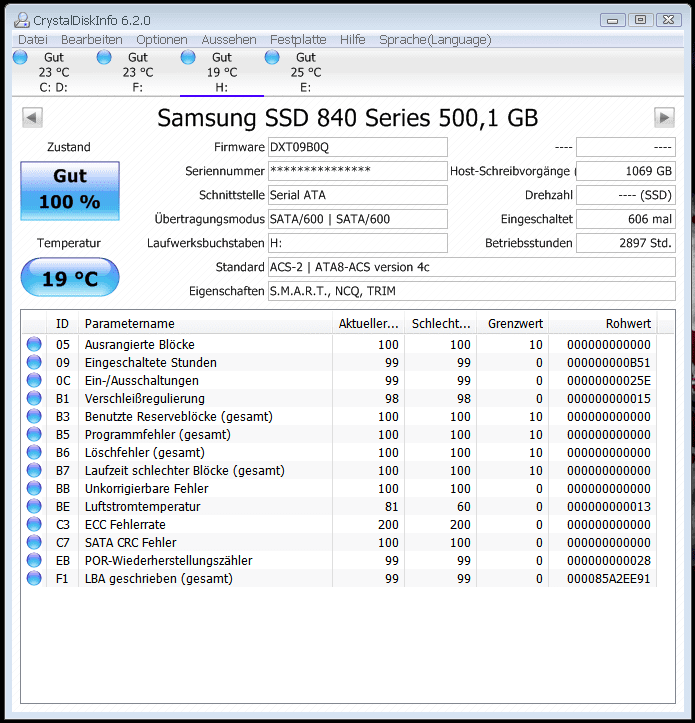695x723 pixels.
Task: Click status icon for Benutzte Reserveblöcke
Action: pyautogui.click(x=34, y=416)
